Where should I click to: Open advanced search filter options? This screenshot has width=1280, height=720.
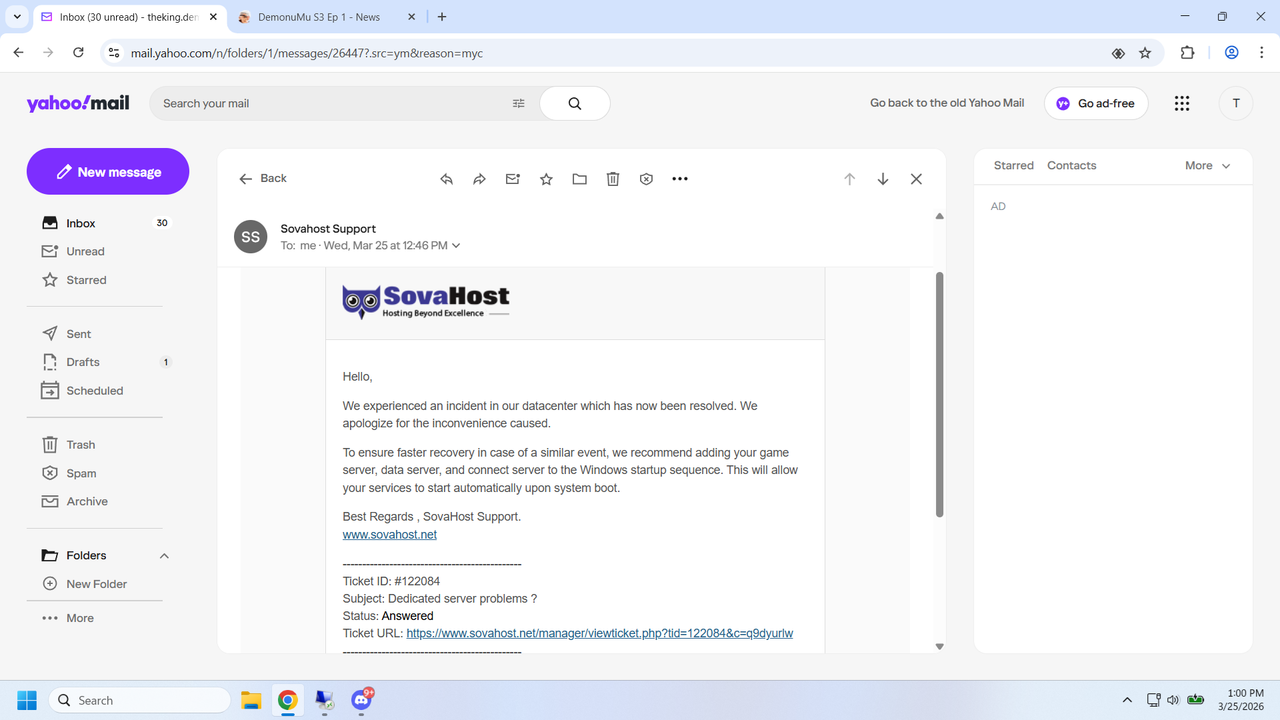[x=518, y=103]
